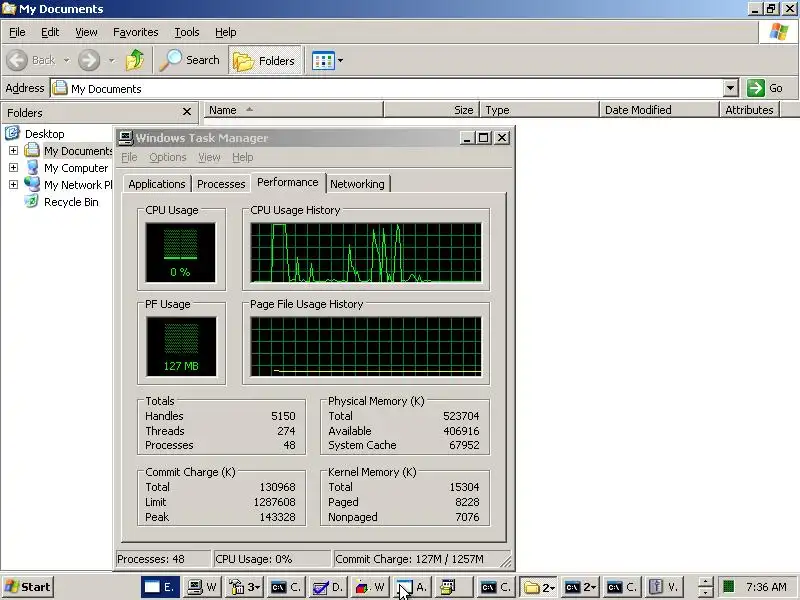
Task: Open Explorer's Tools menu
Action: coord(187,32)
